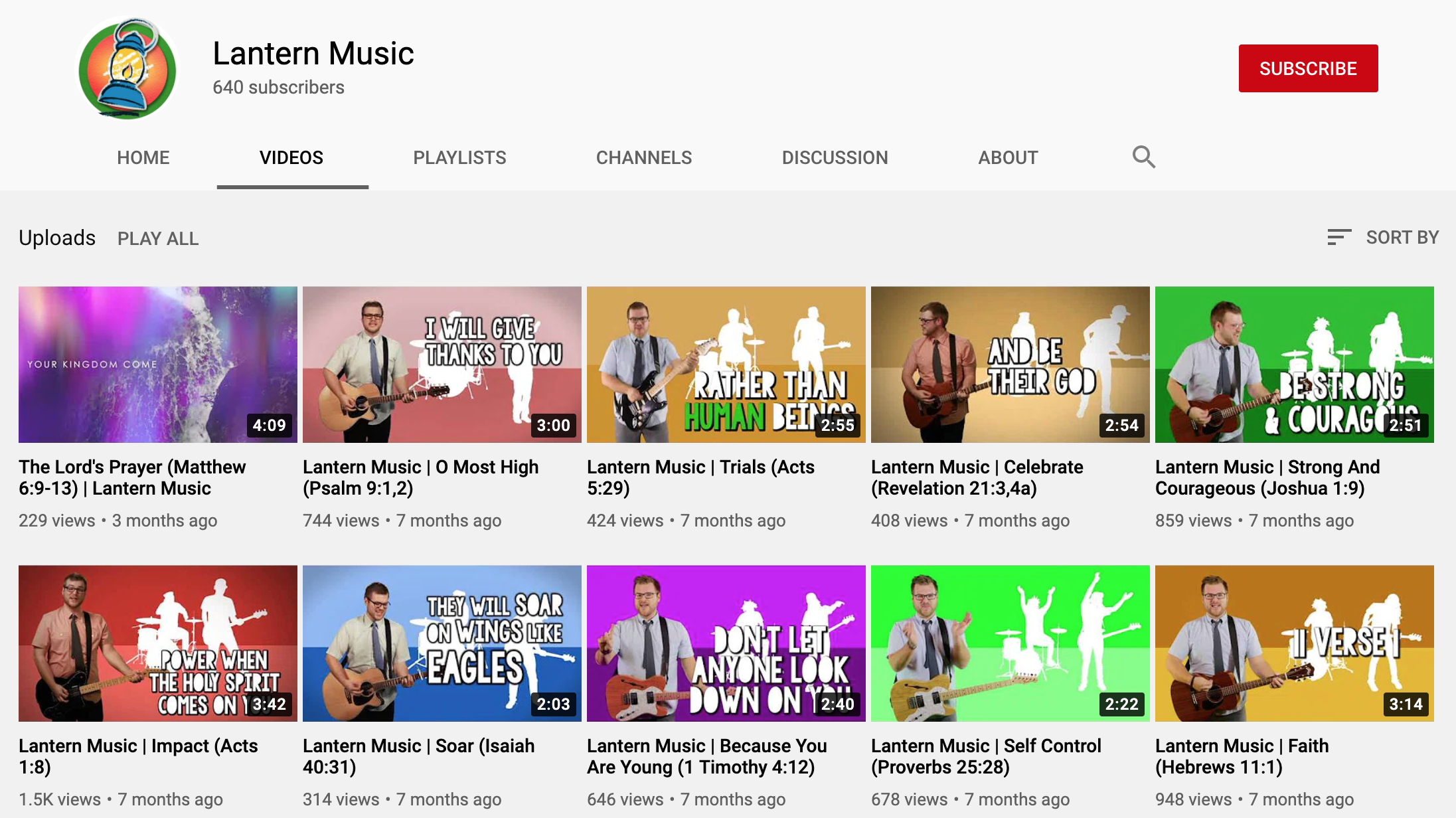Click Play All to play uploads

click(x=158, y=238)
